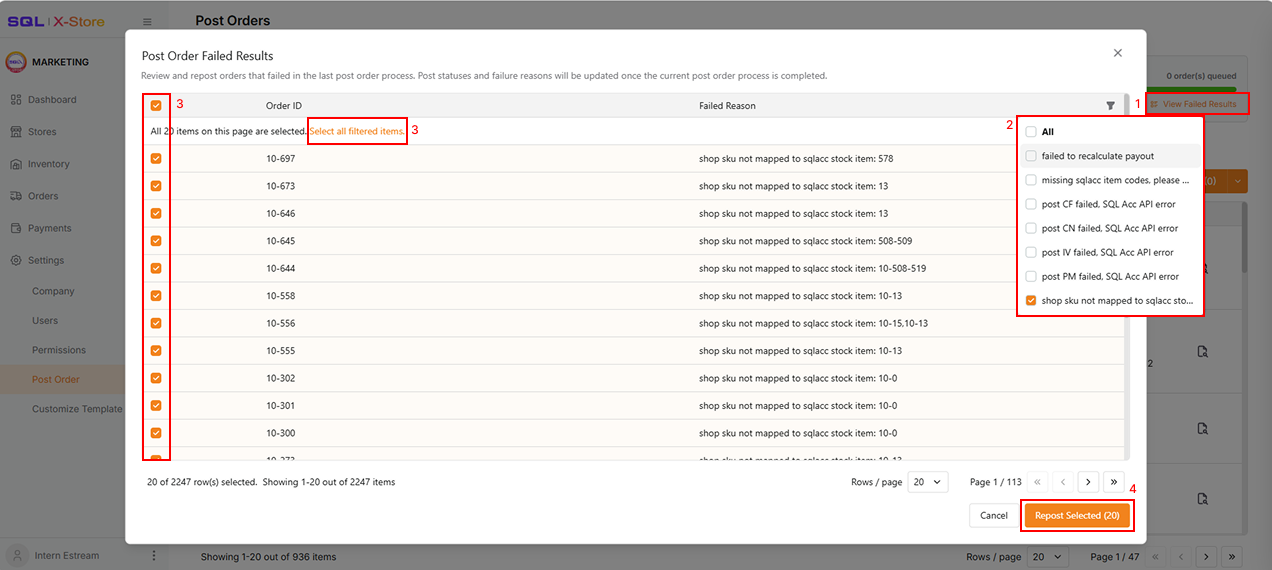Image resolution: width=1272 pixels, height=570 pixels.
Task: Close the Post Order Failed Results dialog
Action: point(1118,53)
